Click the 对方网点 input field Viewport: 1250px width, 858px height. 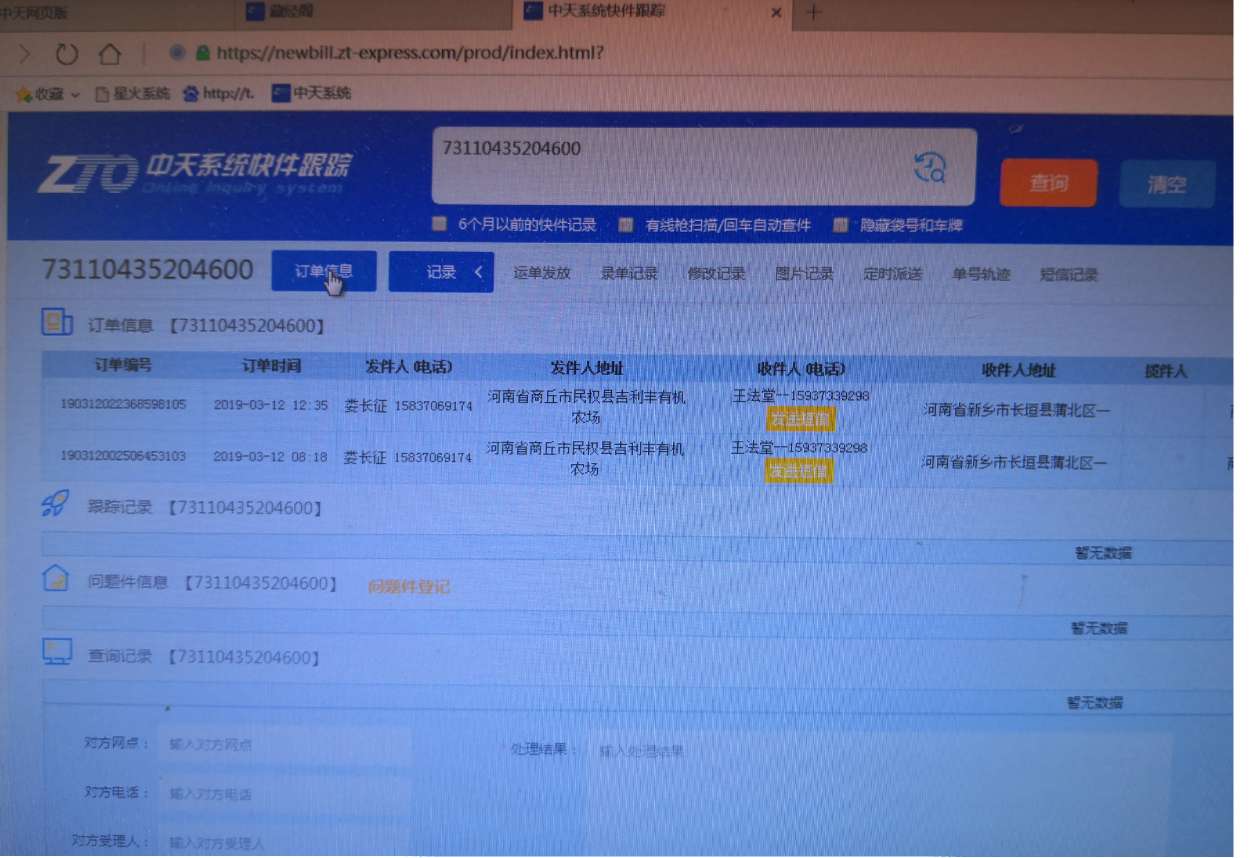tap(285, 744)
